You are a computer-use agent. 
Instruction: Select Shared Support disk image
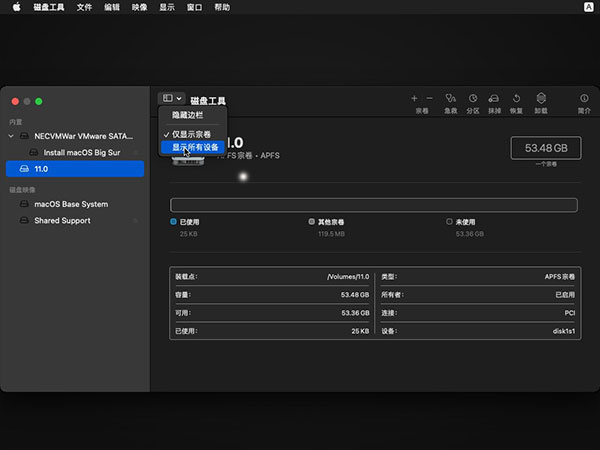pyautogui.click(x=76, y=220)
